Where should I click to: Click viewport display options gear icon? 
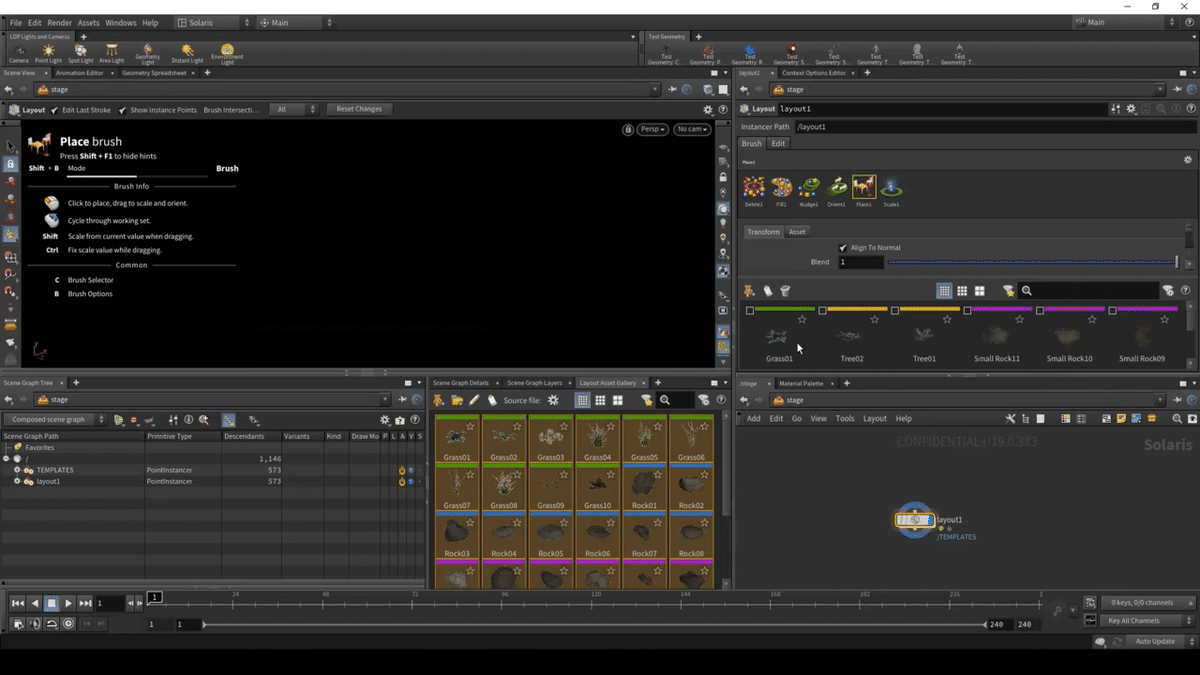pos(708,110)
